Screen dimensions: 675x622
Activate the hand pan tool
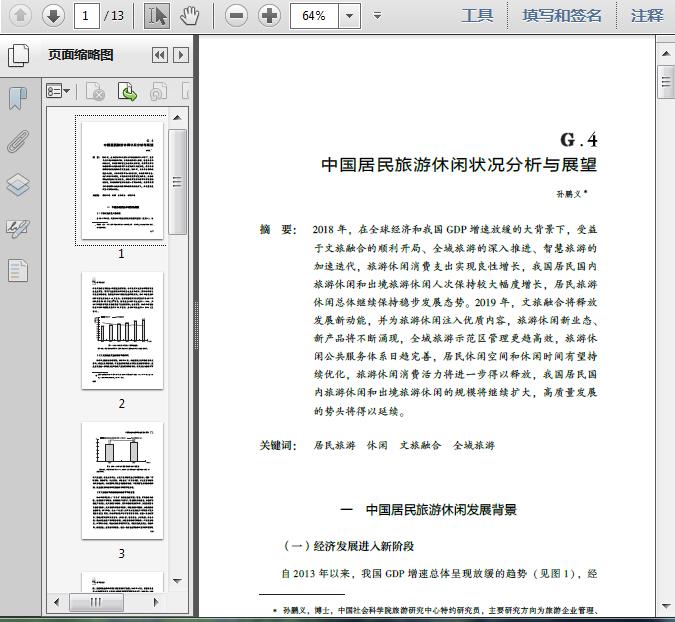point(189,16)
